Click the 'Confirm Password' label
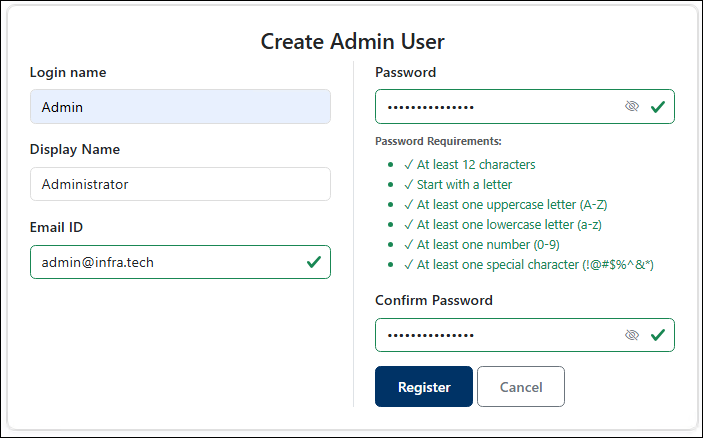This screenshot has height=438, width=703. point(434,300)
